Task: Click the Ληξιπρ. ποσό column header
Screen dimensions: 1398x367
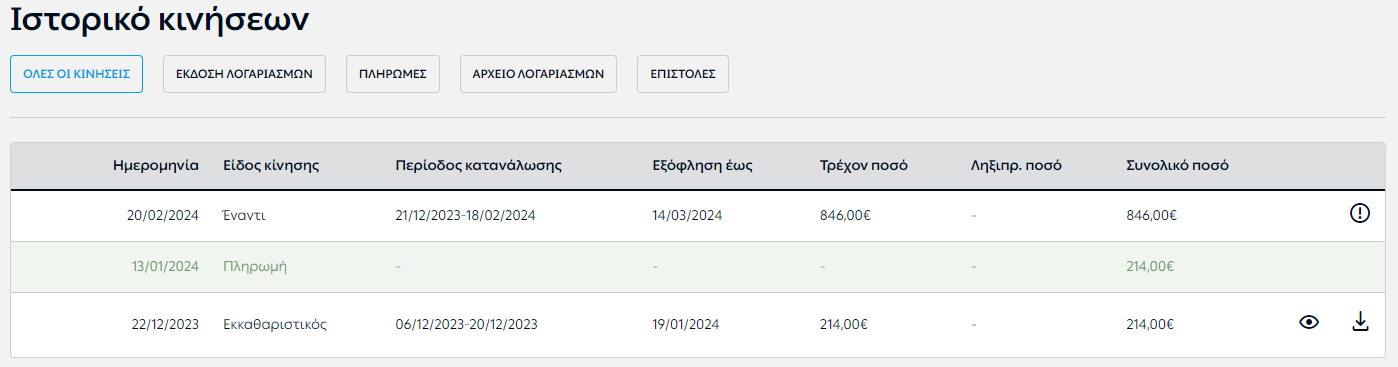Action: tap(1016, 166)
